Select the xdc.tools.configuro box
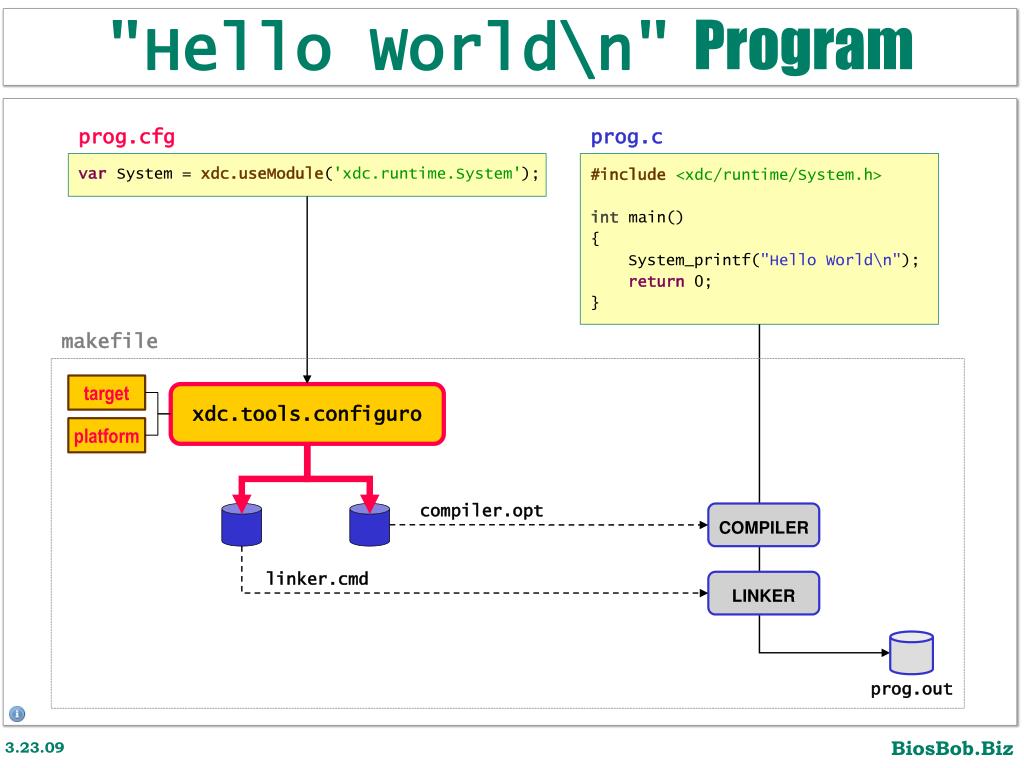Screen dimensions: 1024x768 (307, 414)
